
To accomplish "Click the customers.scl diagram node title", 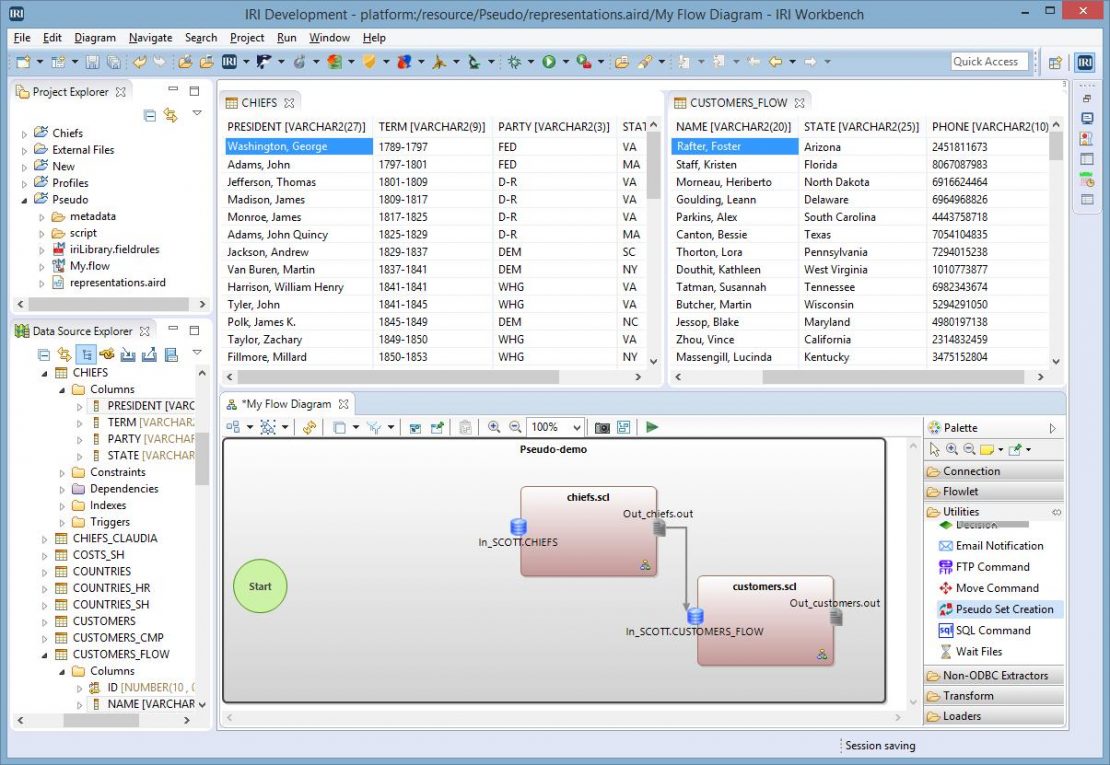I will point(764,586).
